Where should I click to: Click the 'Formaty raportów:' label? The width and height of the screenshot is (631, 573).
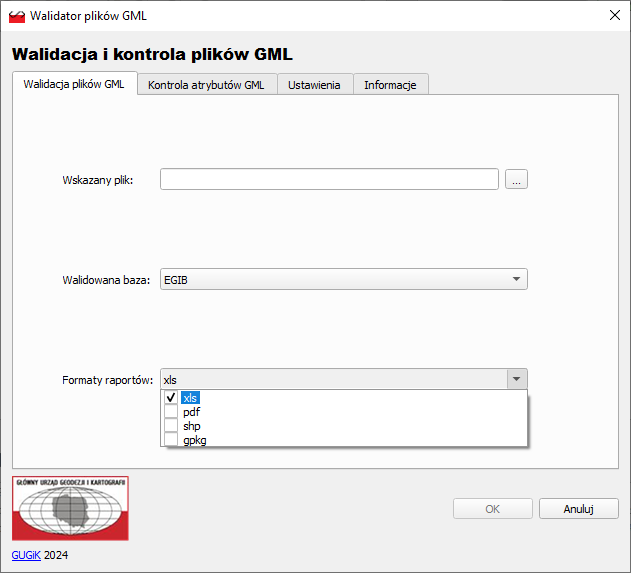108,380
